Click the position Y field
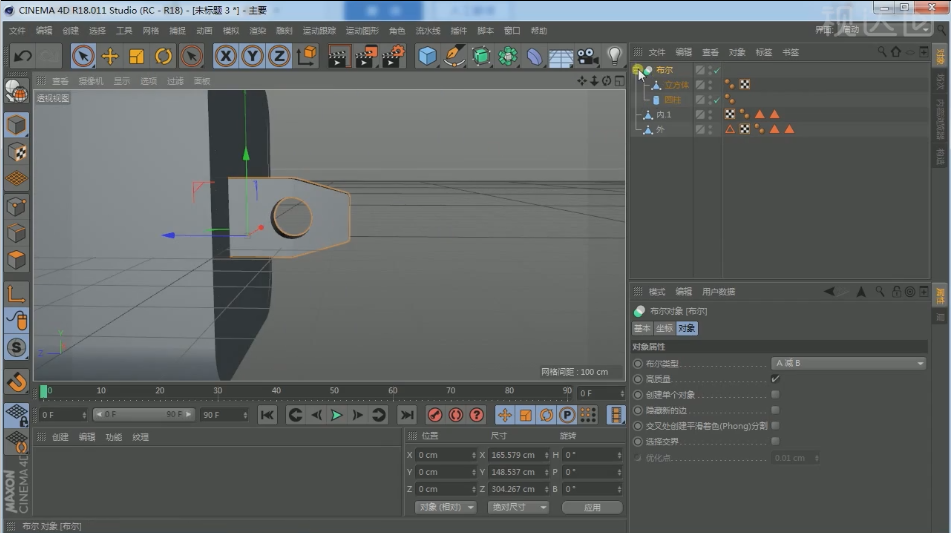This screenshot has height=533, width=951. click(446, 472)
